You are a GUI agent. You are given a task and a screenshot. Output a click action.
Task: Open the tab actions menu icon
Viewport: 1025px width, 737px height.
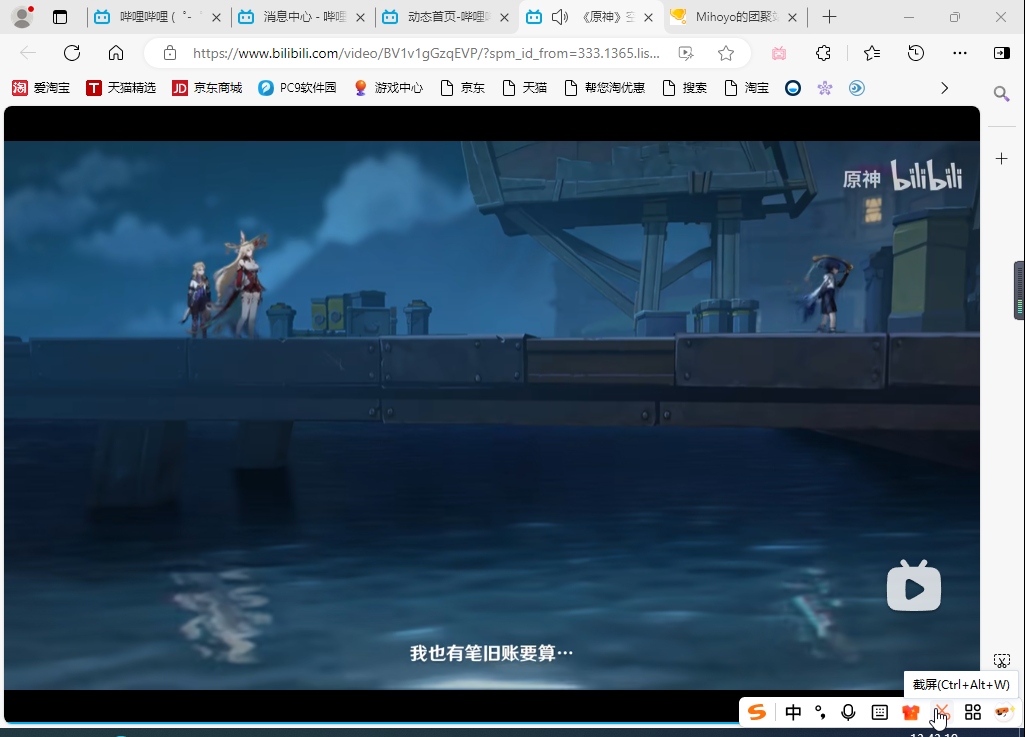coord(59,17)
